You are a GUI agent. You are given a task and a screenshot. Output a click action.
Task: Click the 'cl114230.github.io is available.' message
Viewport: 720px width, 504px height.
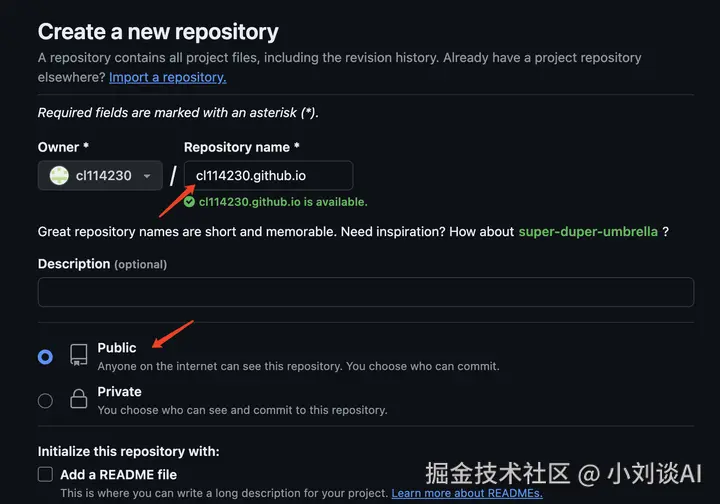[283, 202]
